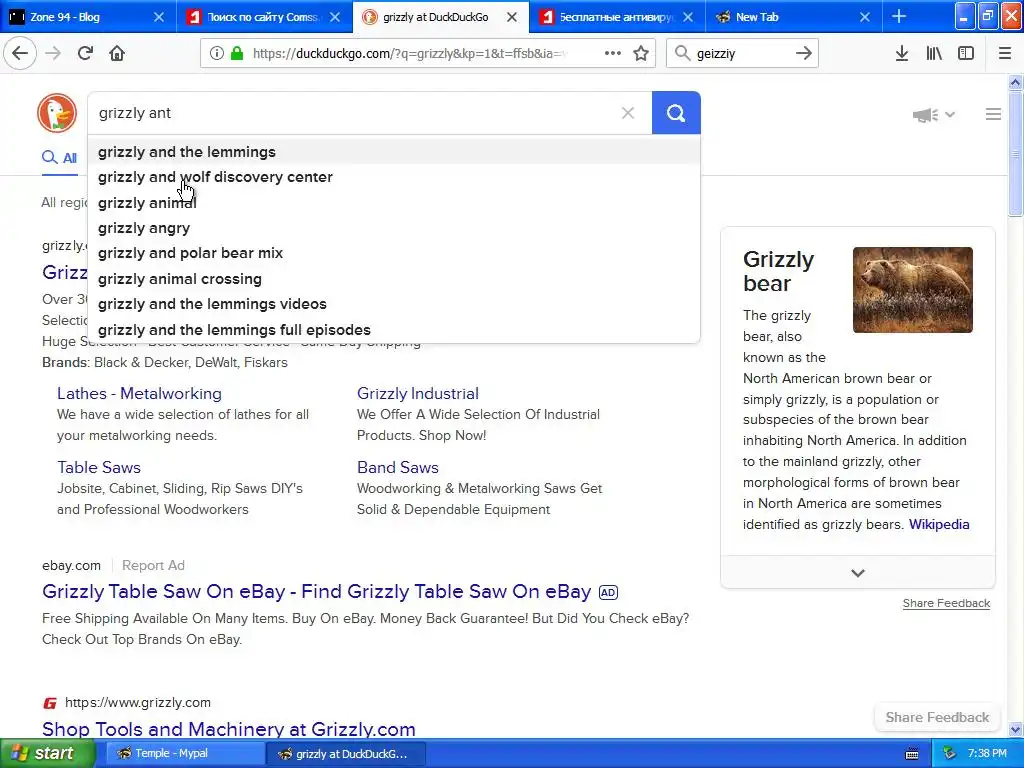
Task: Click Share Feedback under the bear panel
Action: 946,603
